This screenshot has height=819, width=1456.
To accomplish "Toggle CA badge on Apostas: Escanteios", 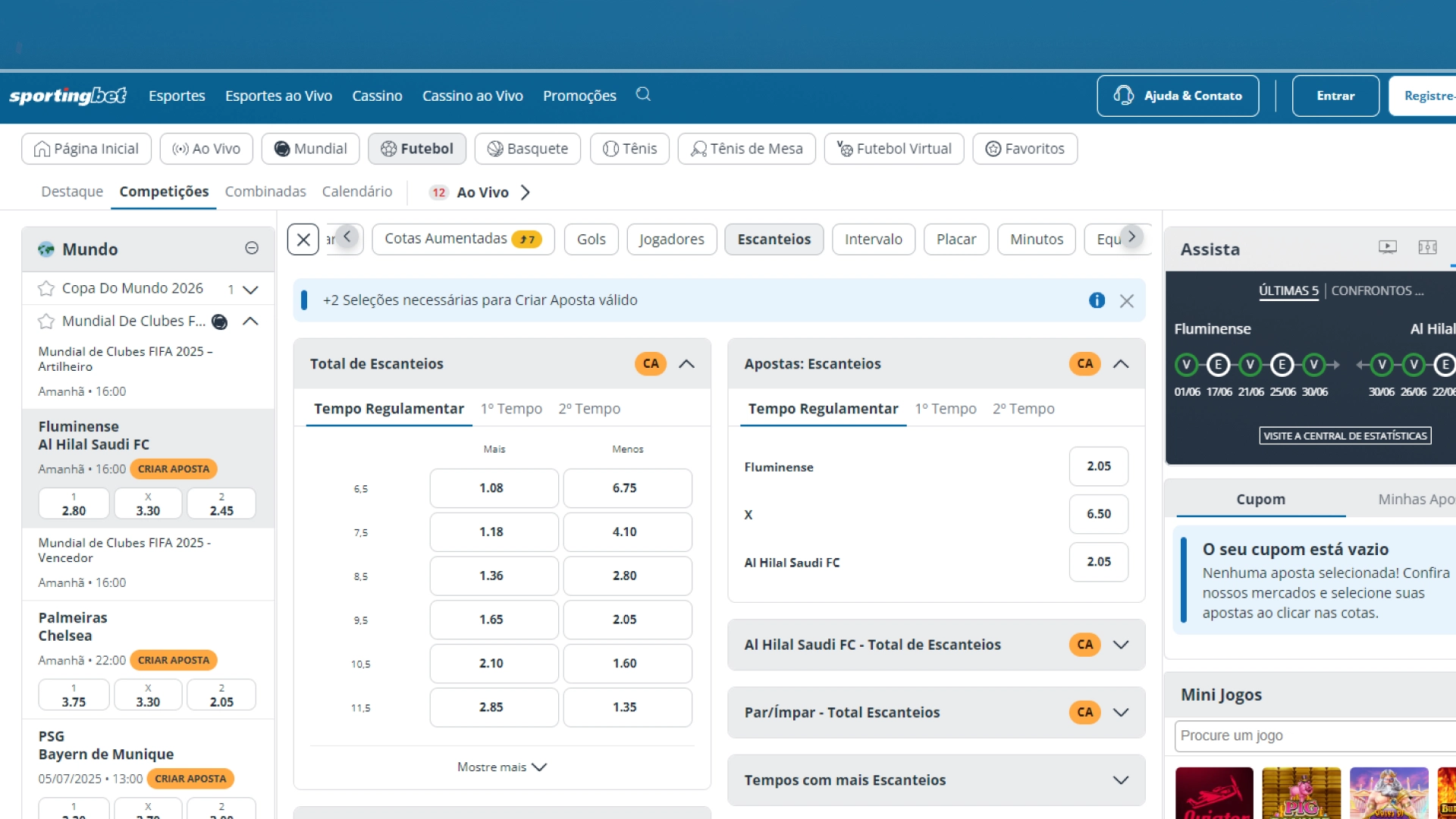I will tap(1084, 364).
